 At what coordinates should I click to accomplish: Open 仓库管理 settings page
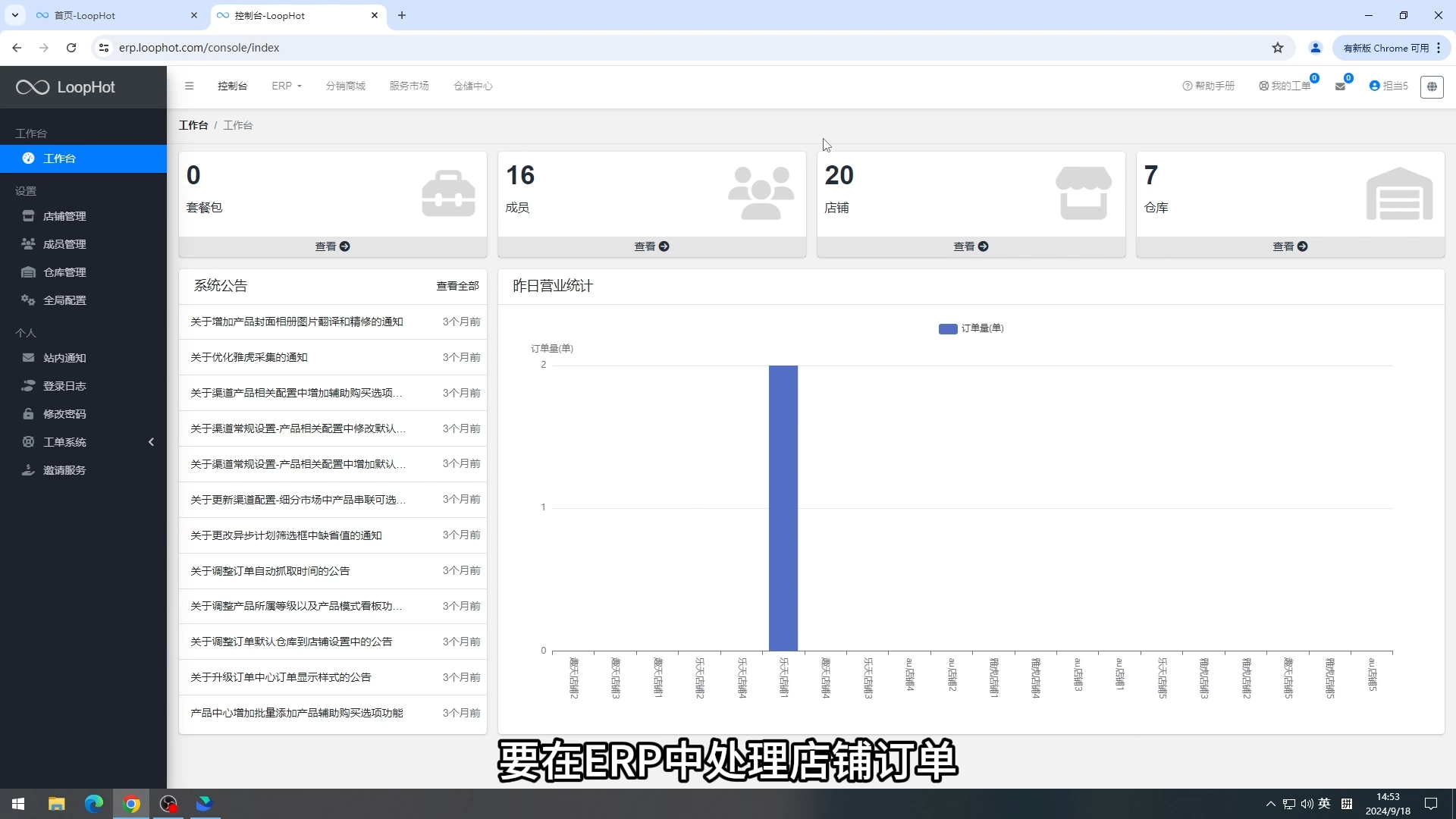tap(64, 271)
